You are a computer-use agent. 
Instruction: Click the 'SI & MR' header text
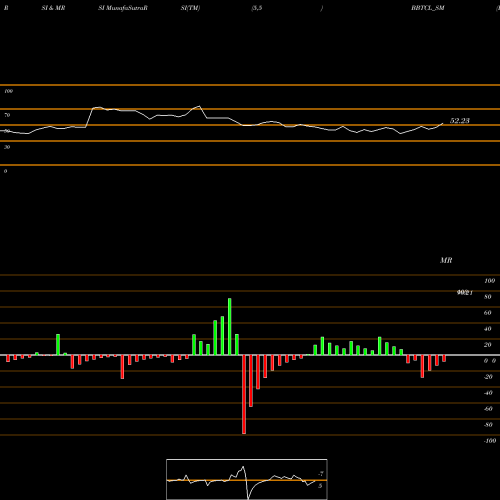[53, 8]
